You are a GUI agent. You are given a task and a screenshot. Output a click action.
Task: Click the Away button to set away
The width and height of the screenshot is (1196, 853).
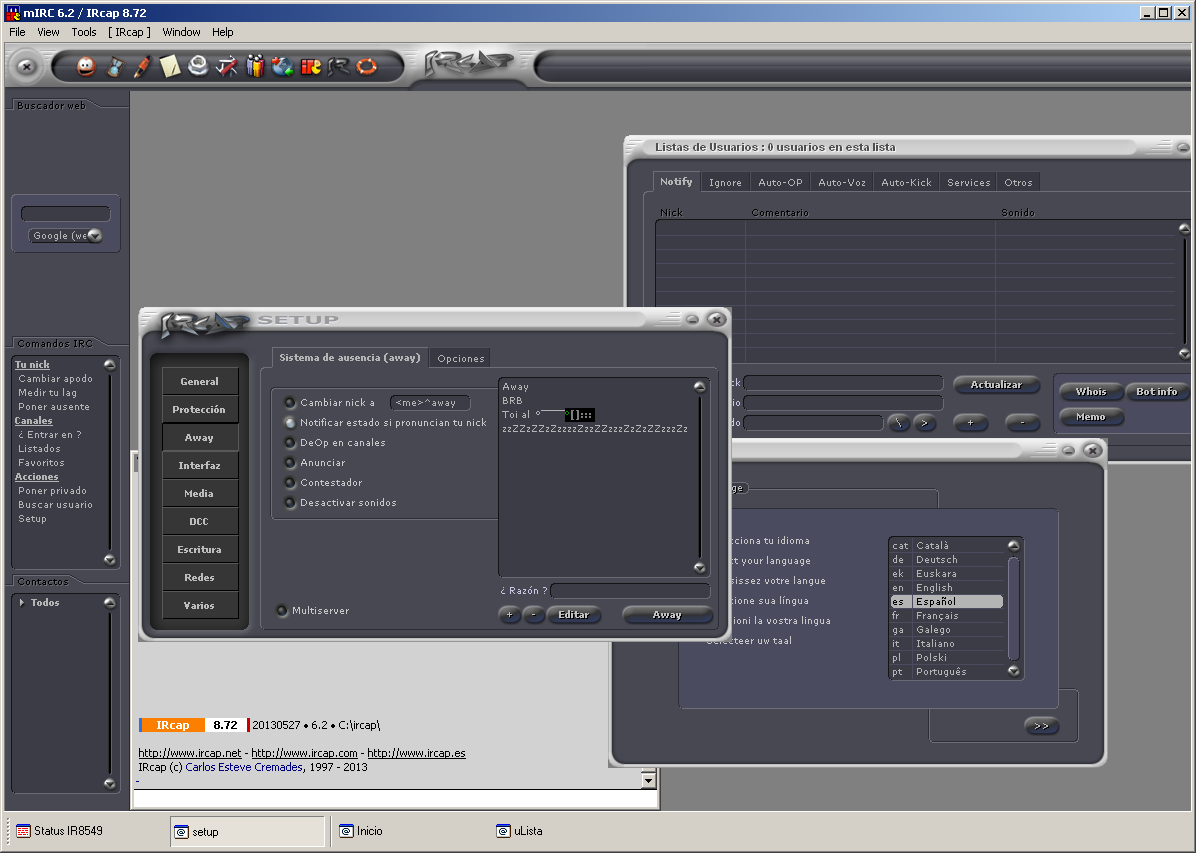coord(667,615)
